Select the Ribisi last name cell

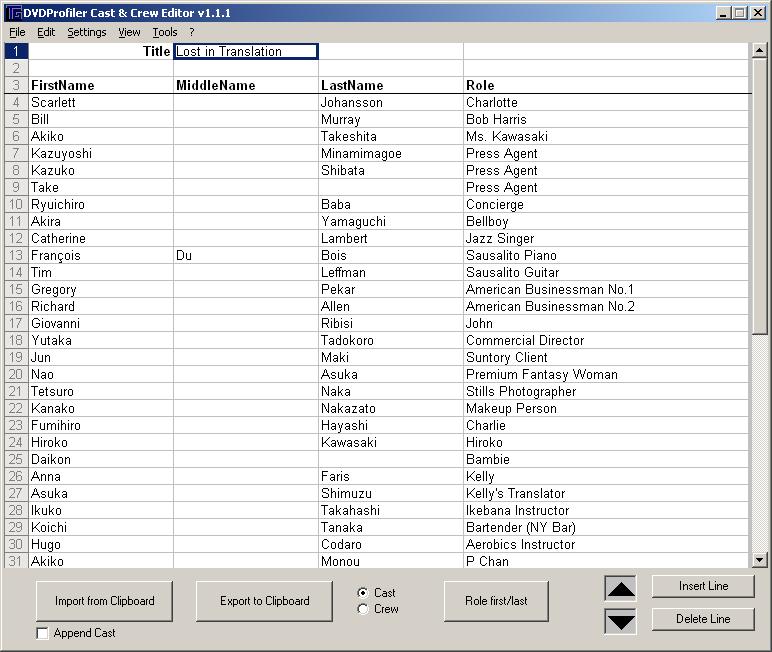(x=391, y=324)
